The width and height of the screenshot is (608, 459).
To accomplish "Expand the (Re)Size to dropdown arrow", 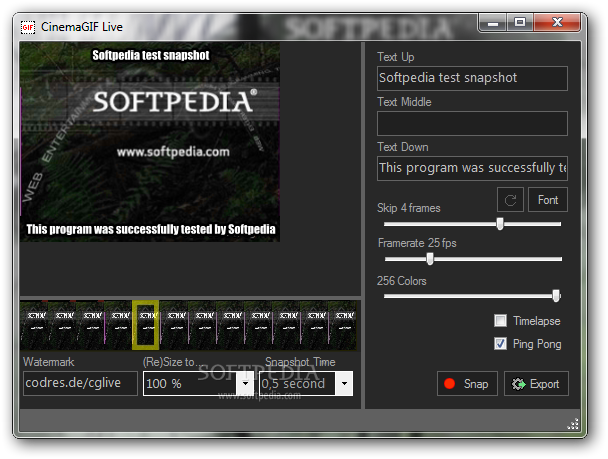I will click(245, 383).
